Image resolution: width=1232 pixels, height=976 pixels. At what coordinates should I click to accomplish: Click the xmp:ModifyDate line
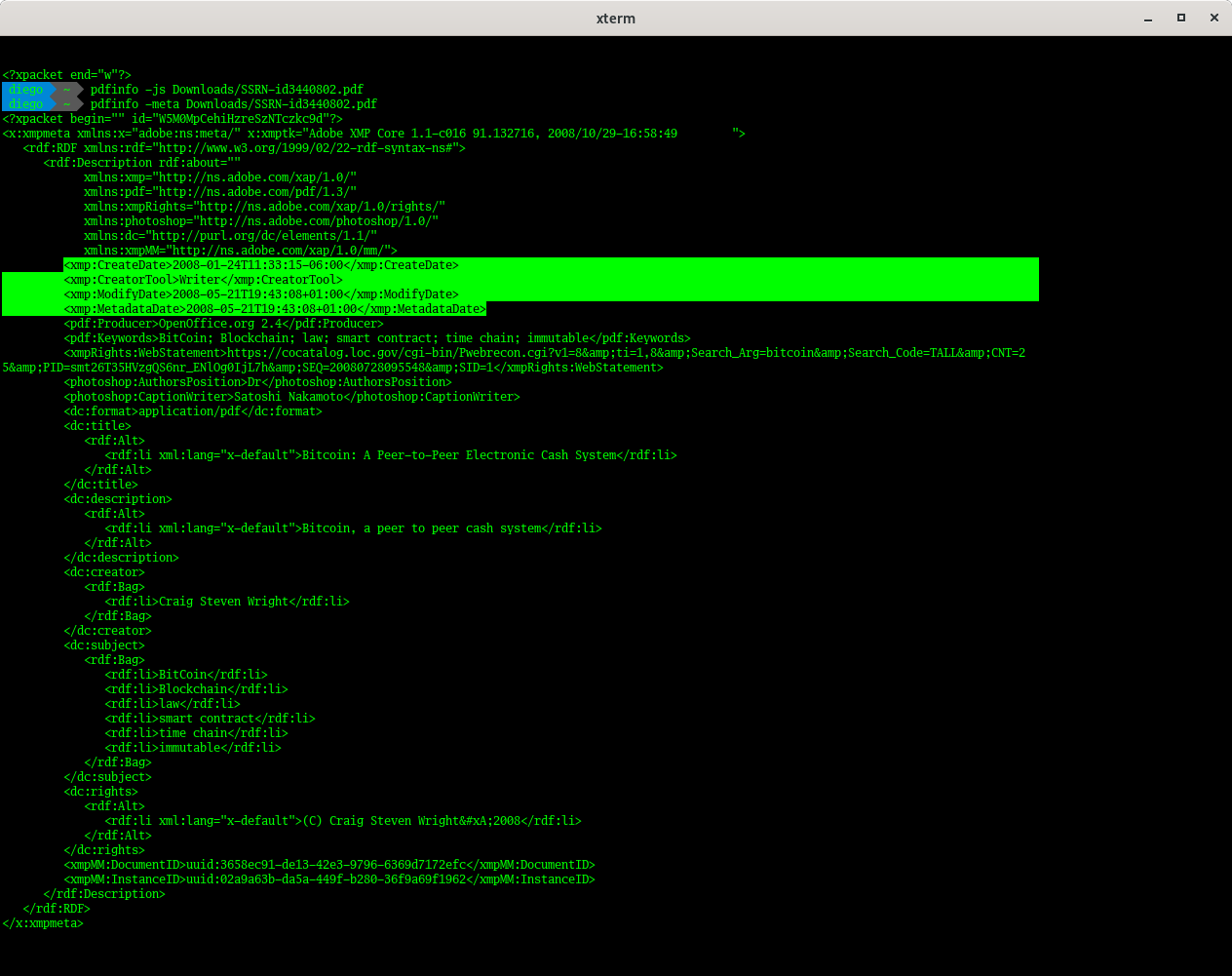261,294
